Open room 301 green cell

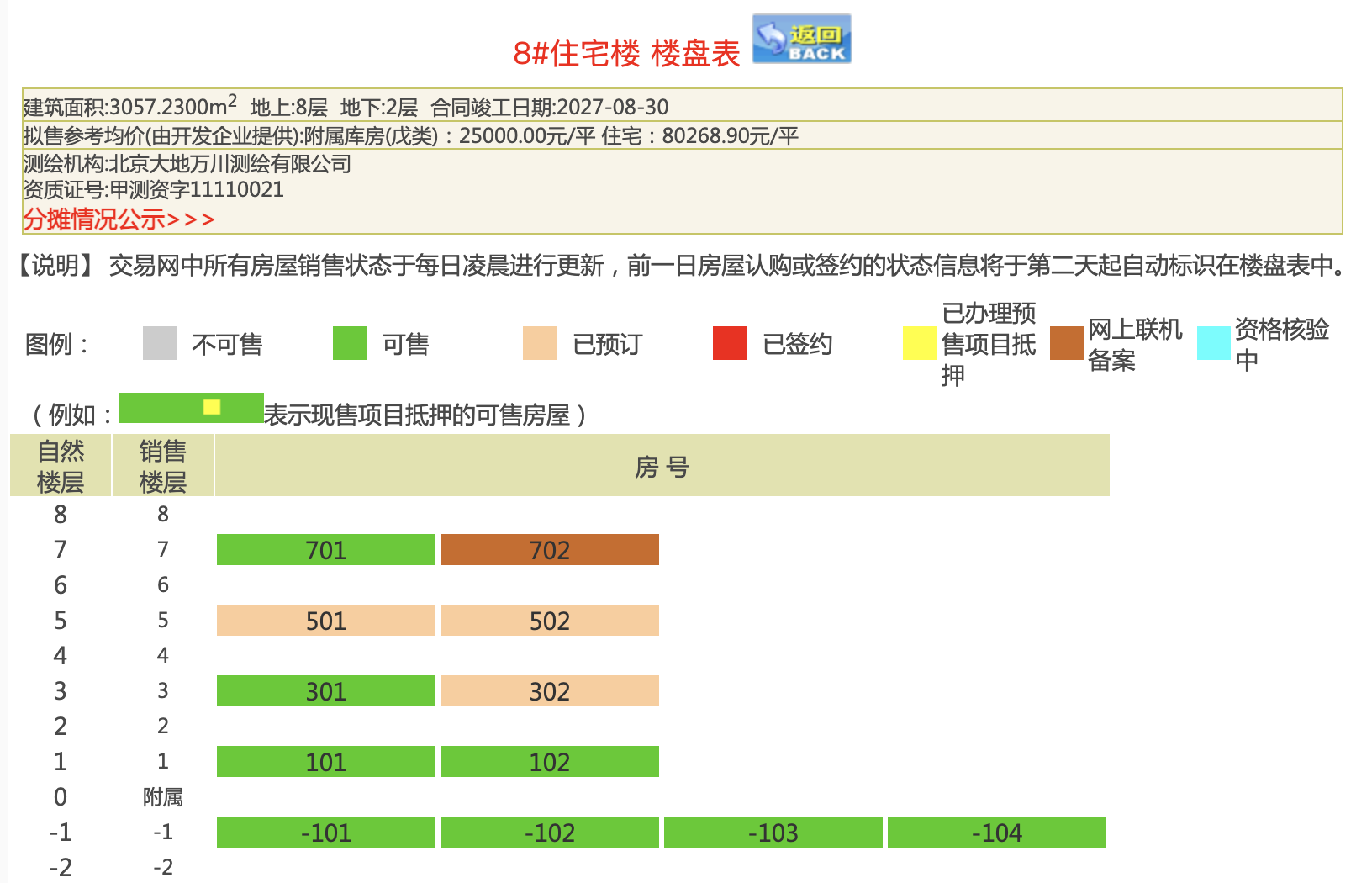tap(326, 691)
